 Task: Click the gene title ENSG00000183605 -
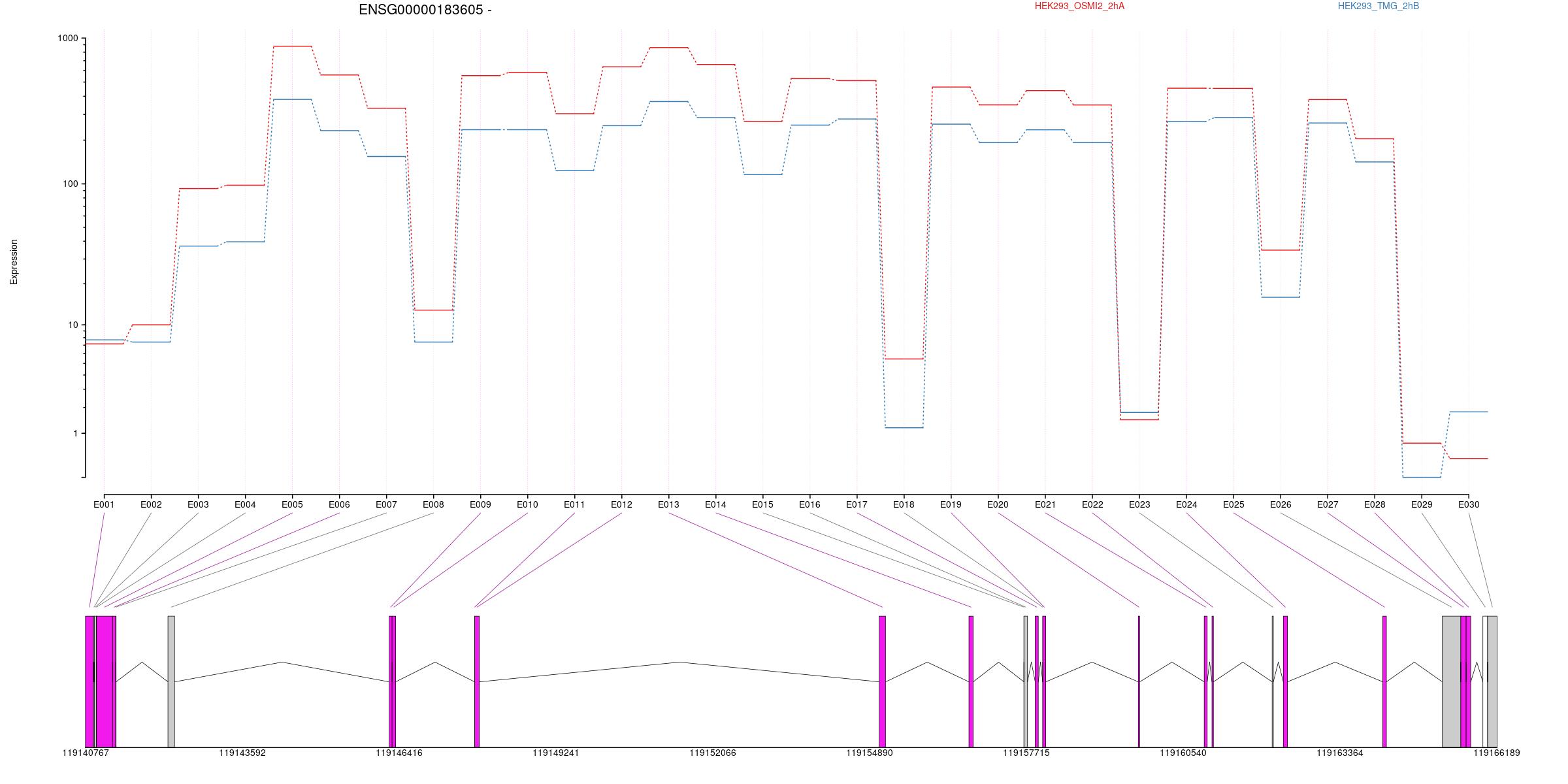425,10
